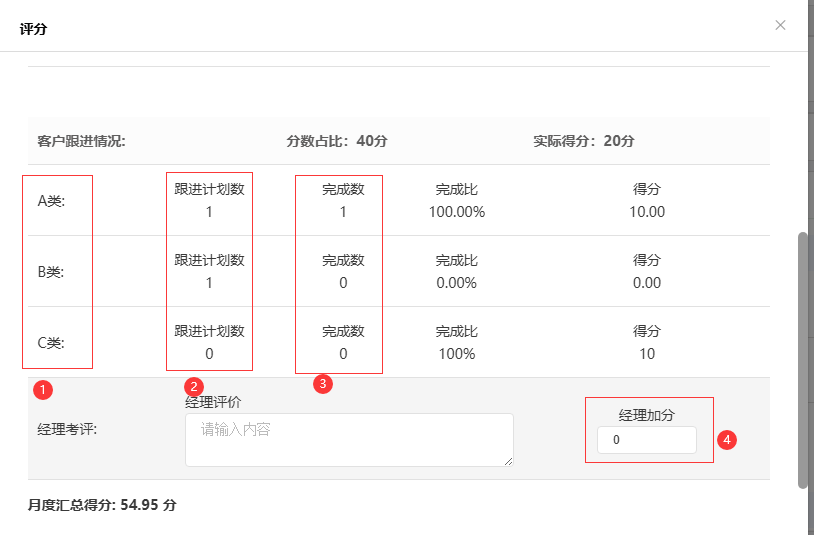Click the 分数占比：40分 header text
The width and height of the screenshot is (814, 535).
click(x=337, y=141)
